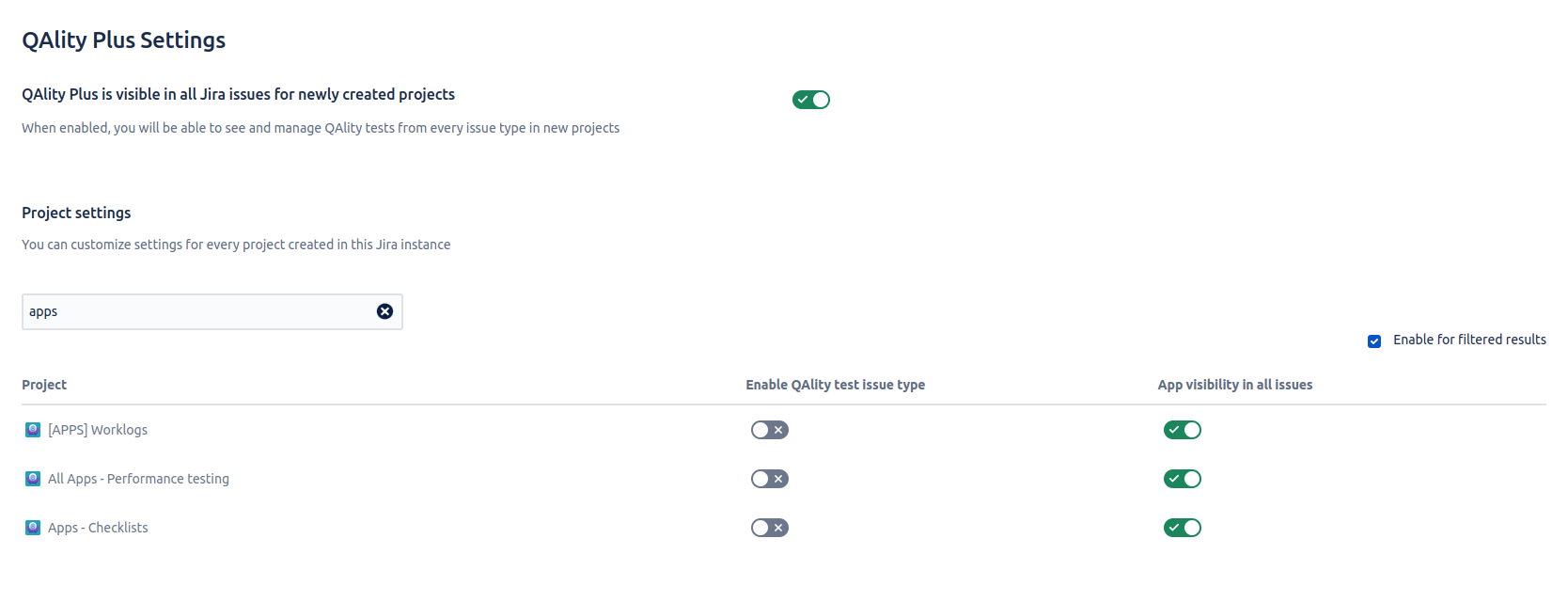Check the Enable for filtered results checkbox

pos(1374,341)
